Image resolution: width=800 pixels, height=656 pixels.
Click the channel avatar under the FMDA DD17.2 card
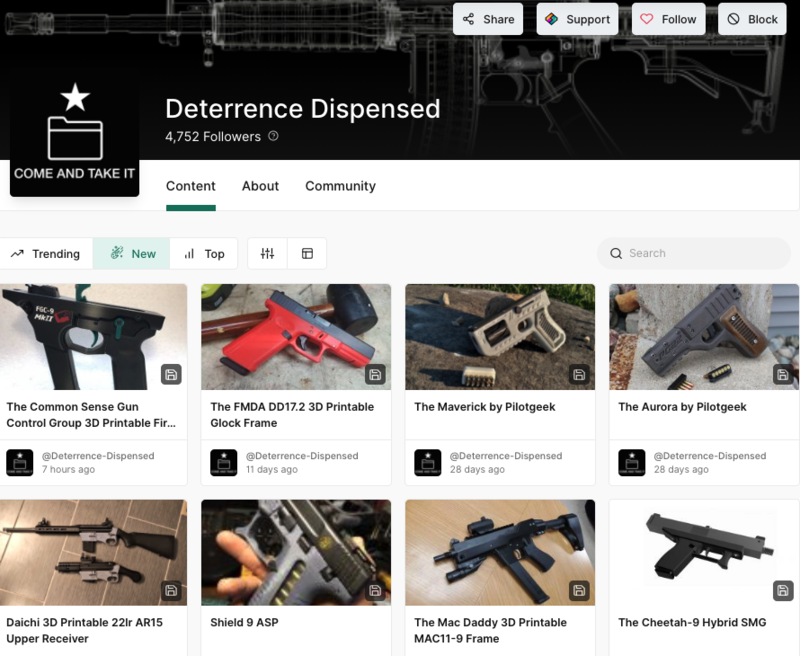coord(224,462)
